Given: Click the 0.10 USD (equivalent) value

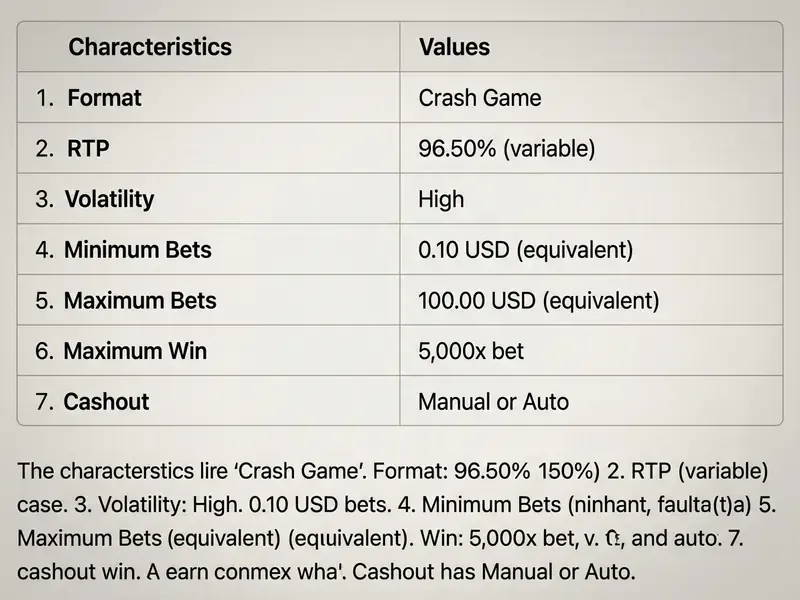Looking at the screenshot, I should pos(526,249).
